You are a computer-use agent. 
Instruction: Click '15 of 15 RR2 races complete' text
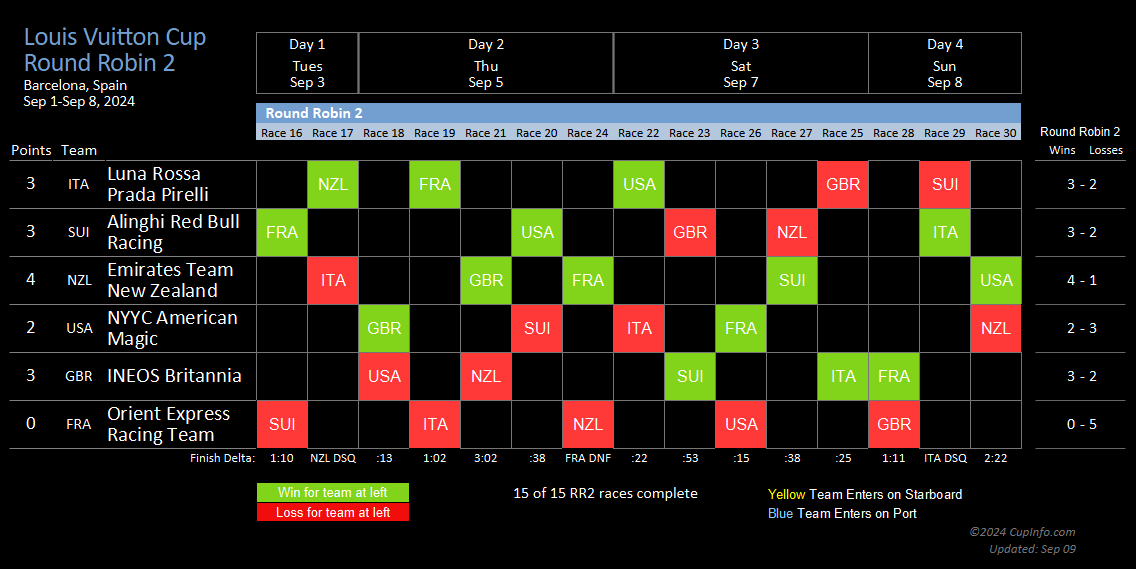coord(605,493)
